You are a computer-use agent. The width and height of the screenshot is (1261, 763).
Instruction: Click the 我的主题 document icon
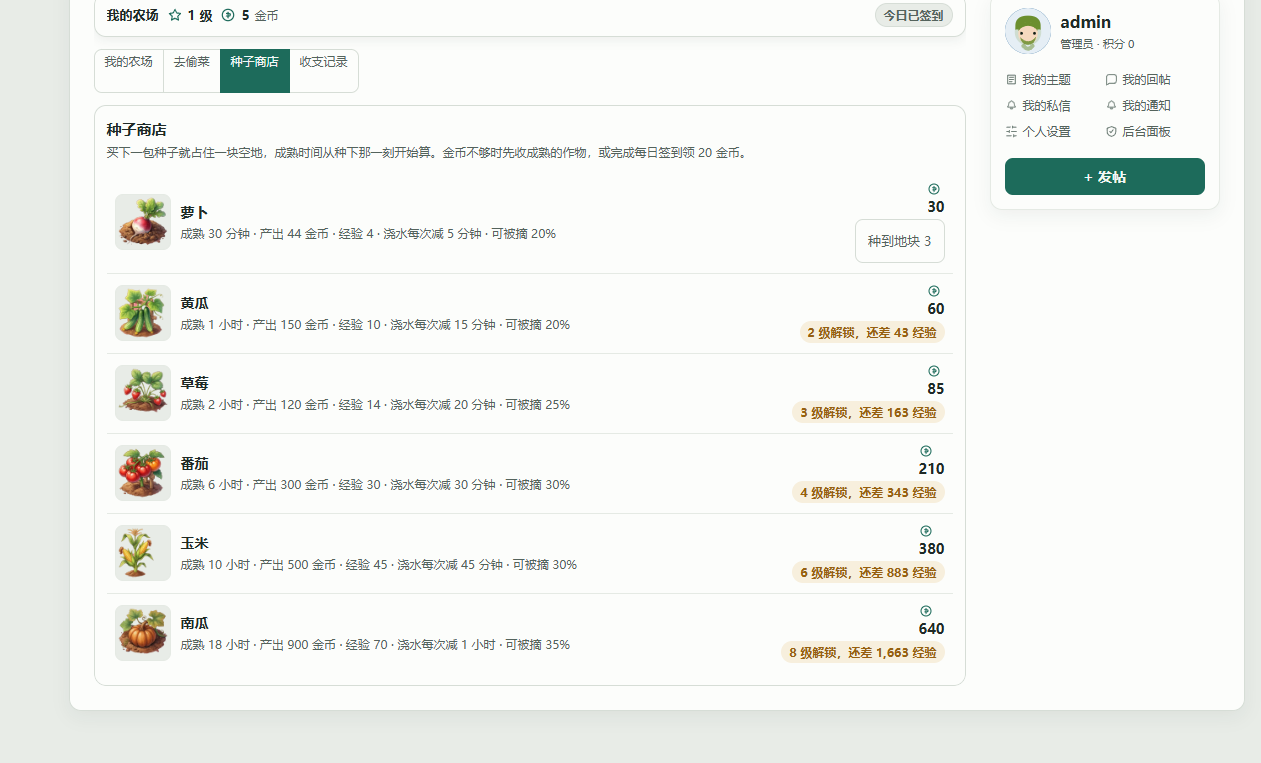pos(1011,79)
